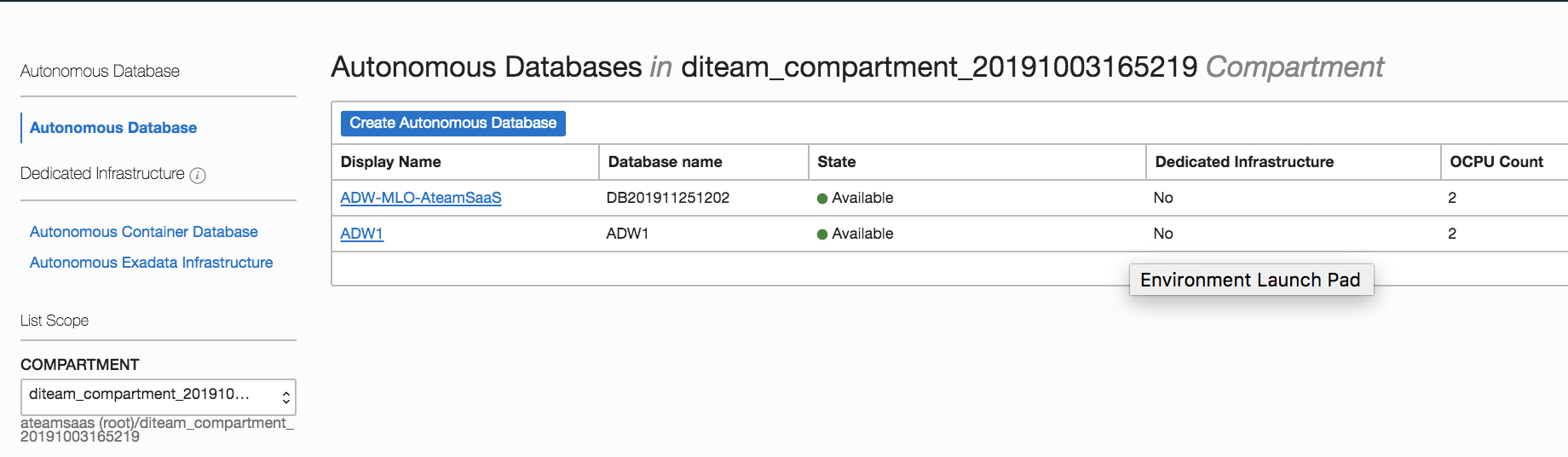Click the Display Name column header
The height and width of the screenshot is (457, 1568).
coord(390,162)
